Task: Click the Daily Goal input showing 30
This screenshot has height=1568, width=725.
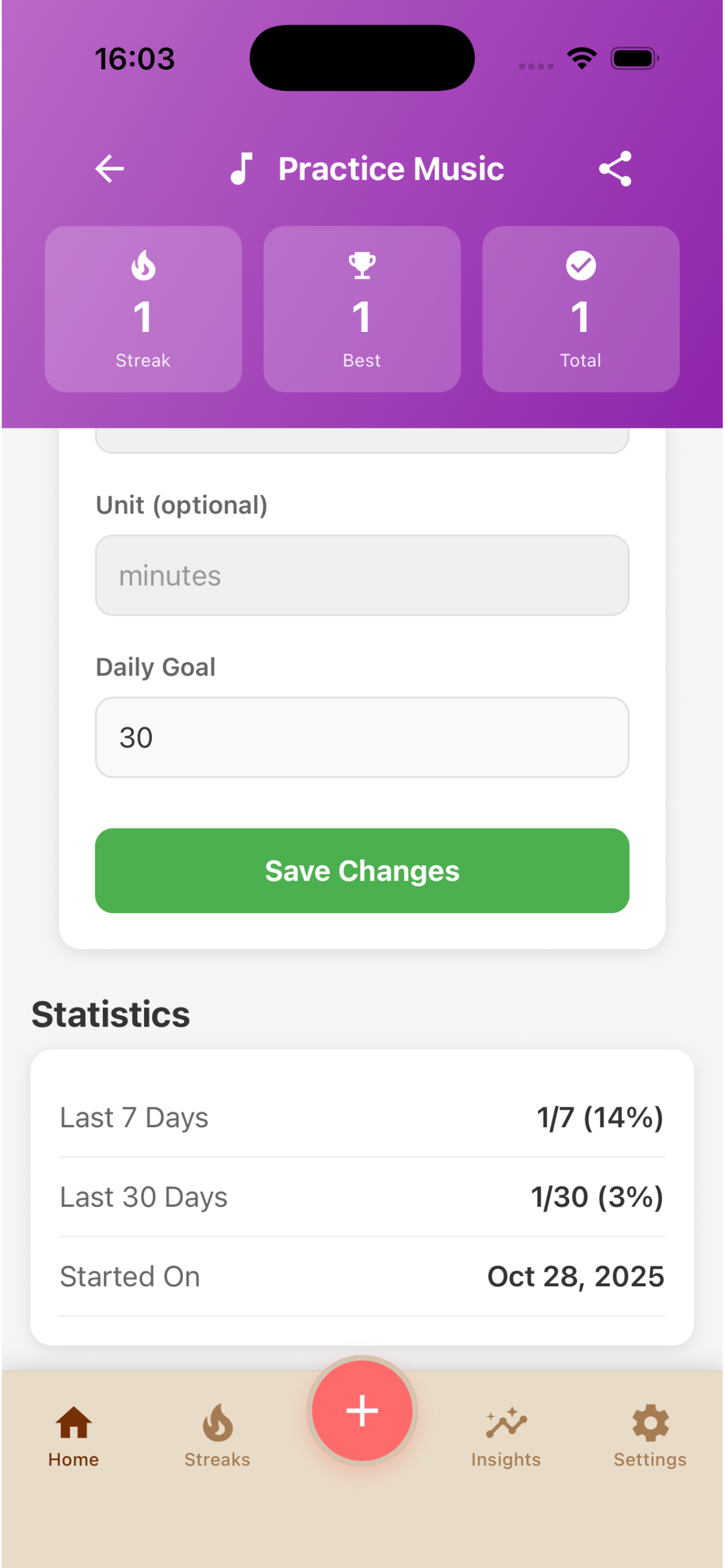Action: (x=361, y=737)
